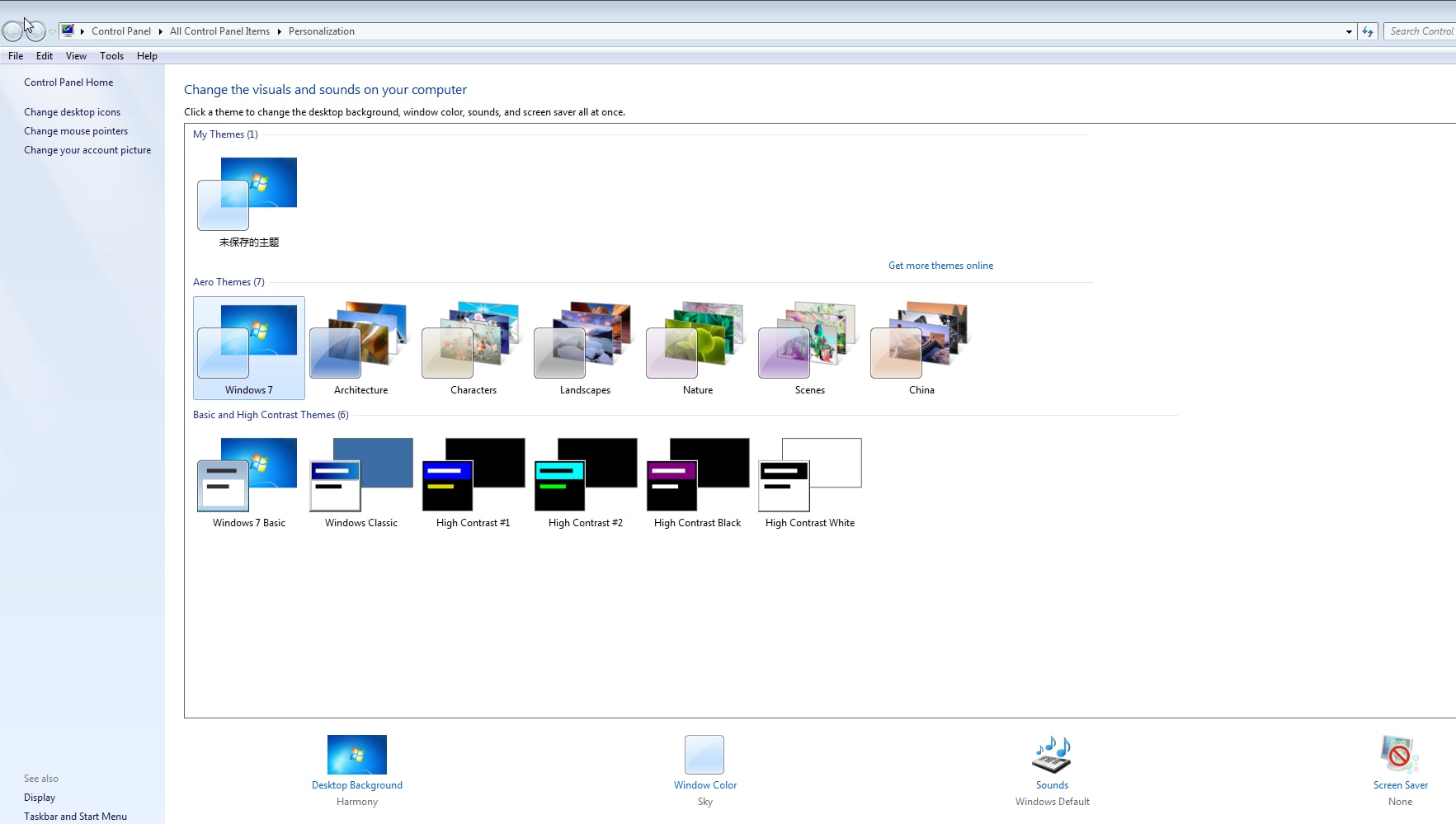Apply the Scenes theme
The width and height of the screenshot is (1456, 824).
[809, 348]
